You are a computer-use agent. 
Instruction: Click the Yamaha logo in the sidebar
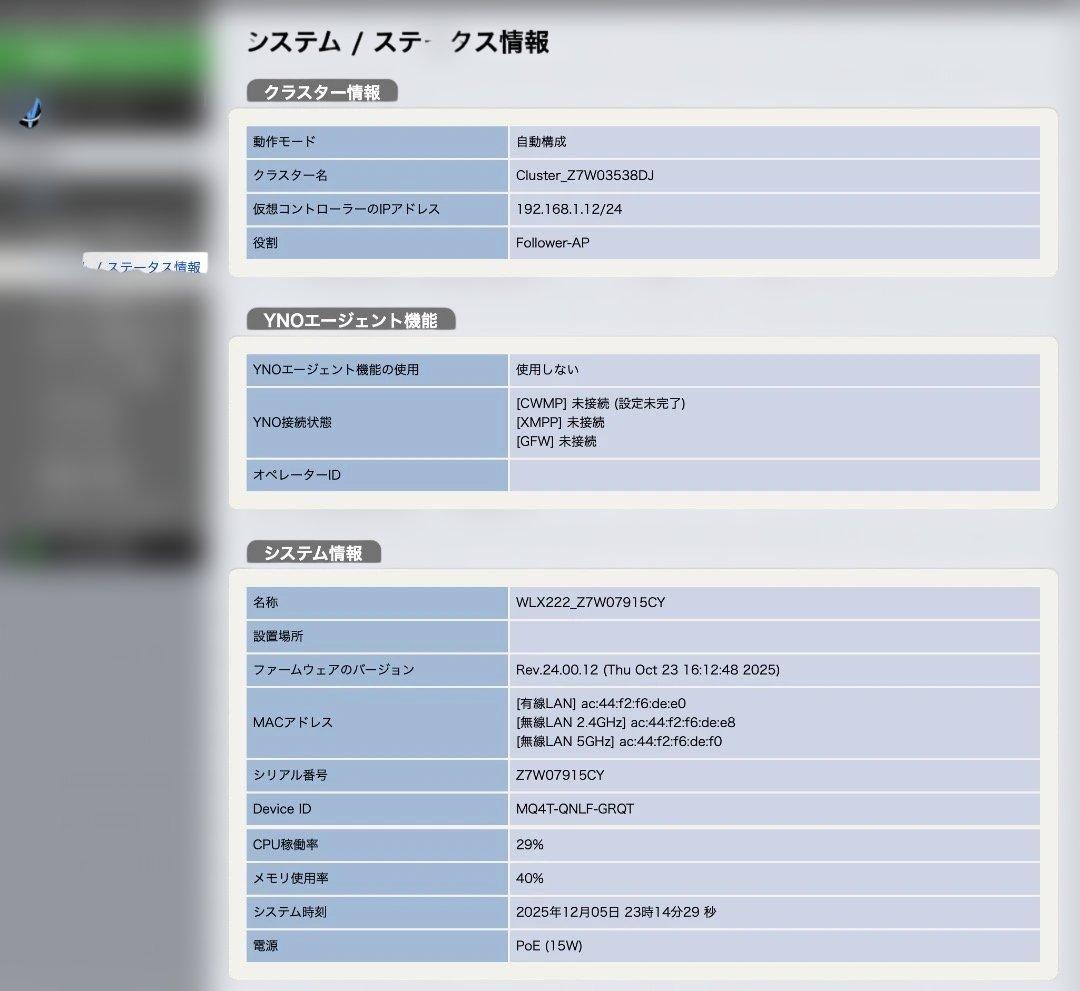tap(32, 113)
